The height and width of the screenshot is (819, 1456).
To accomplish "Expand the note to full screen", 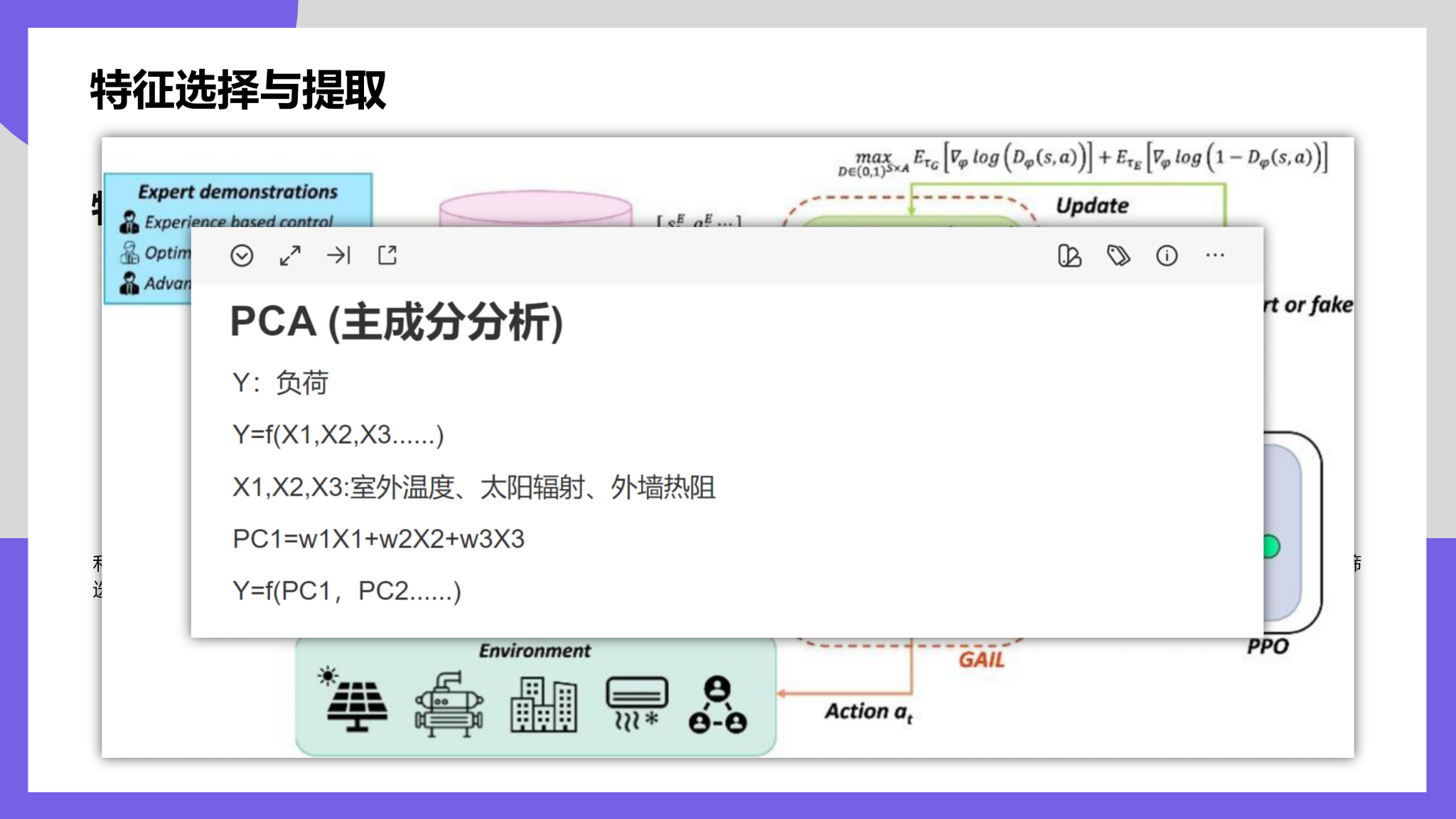I will coord(290,255).
